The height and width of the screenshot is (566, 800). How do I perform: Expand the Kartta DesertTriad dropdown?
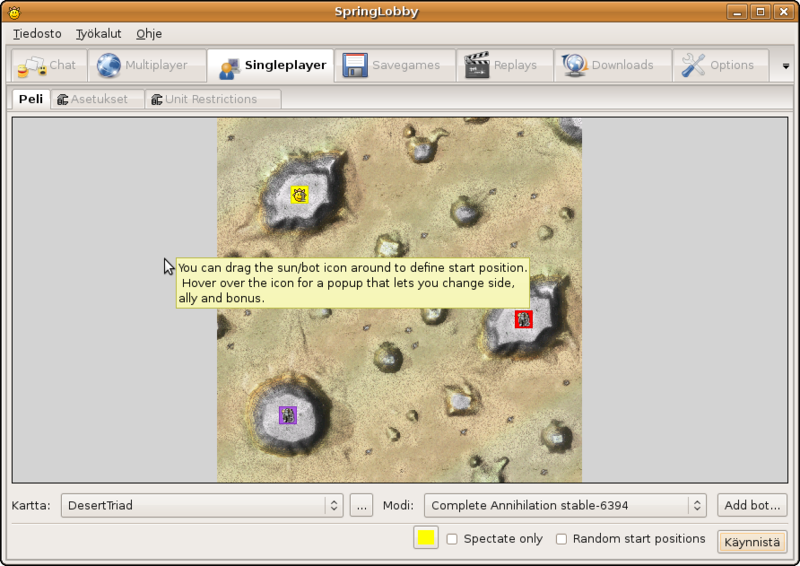coord(202,505)
